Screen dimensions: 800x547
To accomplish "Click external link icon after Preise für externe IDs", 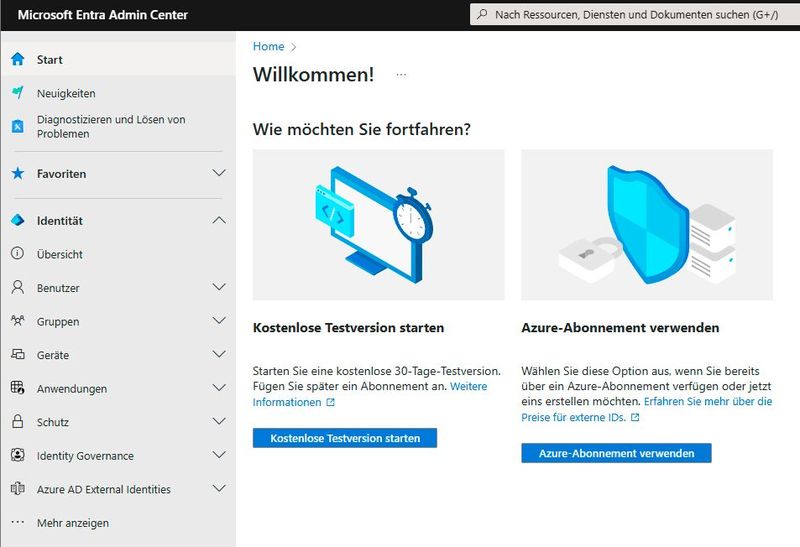I will tap(635, 417).
